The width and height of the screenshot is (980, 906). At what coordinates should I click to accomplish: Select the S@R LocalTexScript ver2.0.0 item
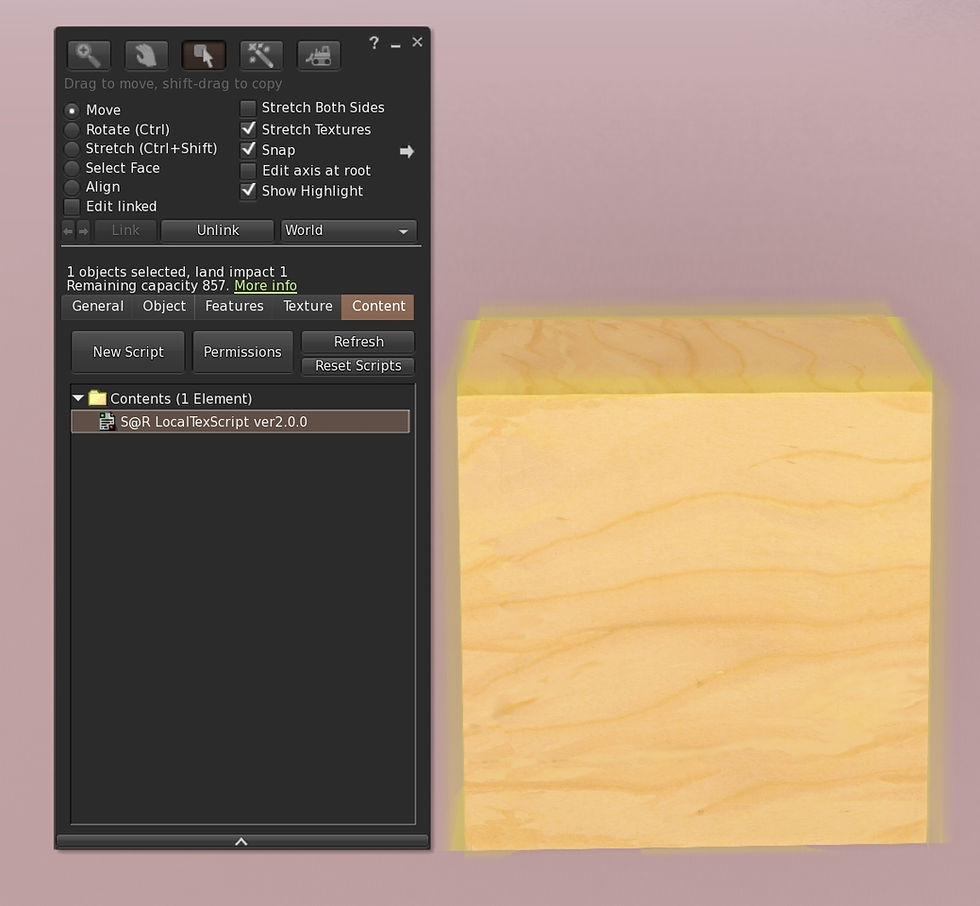coord(241,422)
